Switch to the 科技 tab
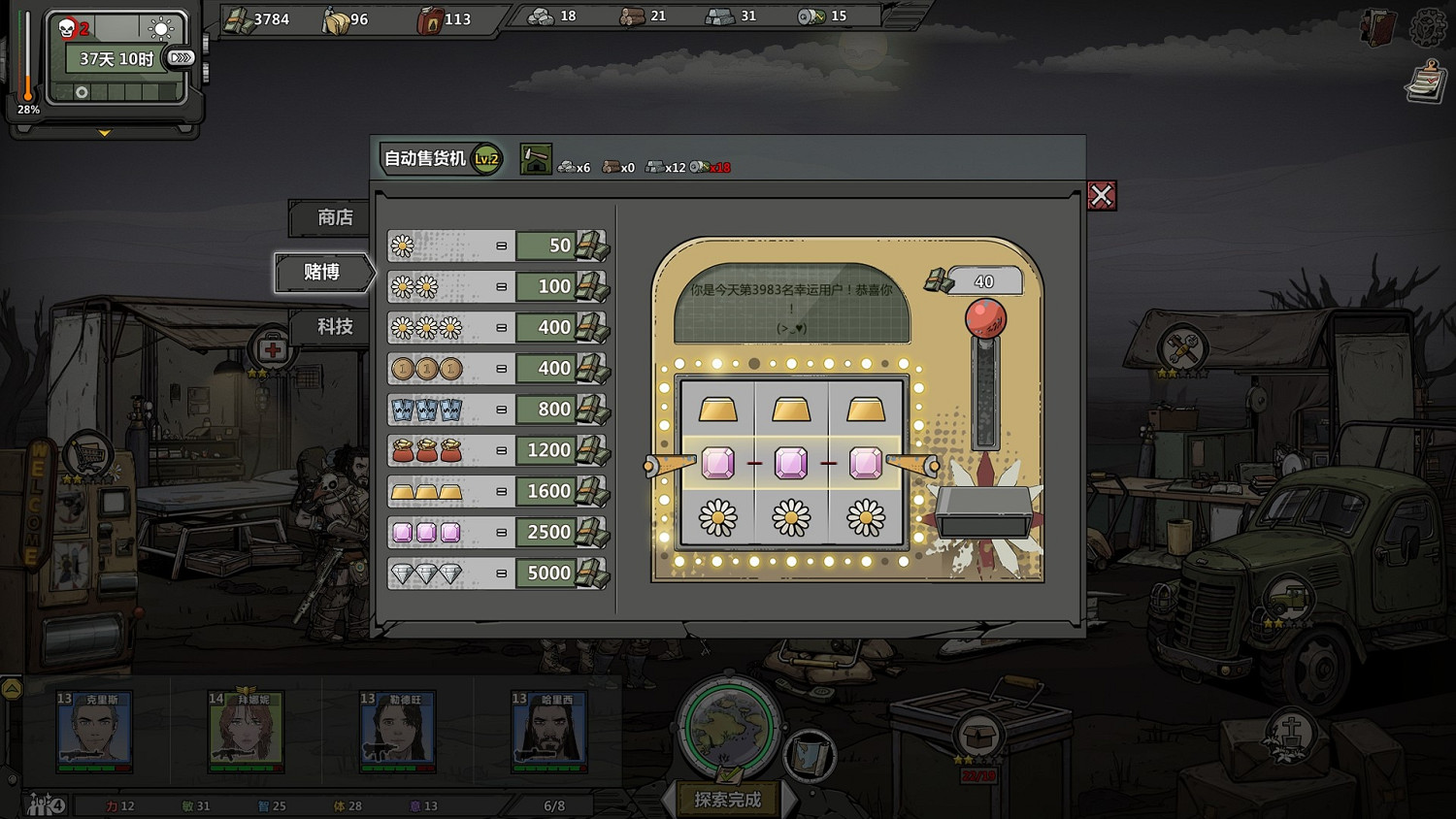The width and height of the screenshot is (1456, 819). [x=330, y=327]
